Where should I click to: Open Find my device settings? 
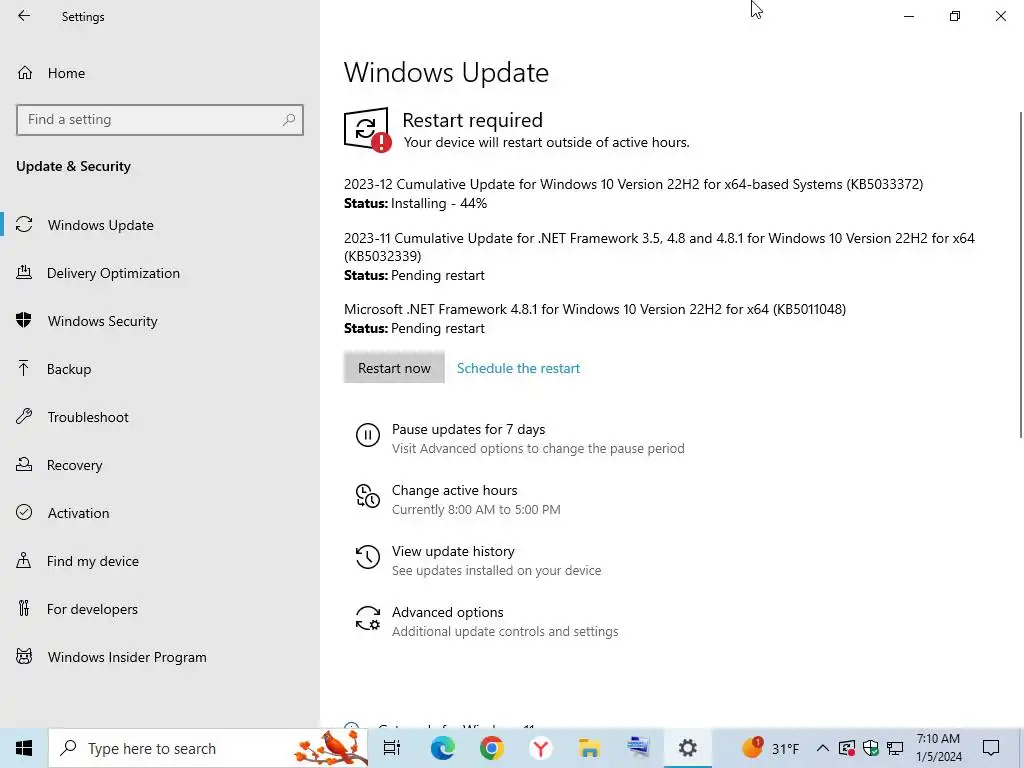point(160,561)
